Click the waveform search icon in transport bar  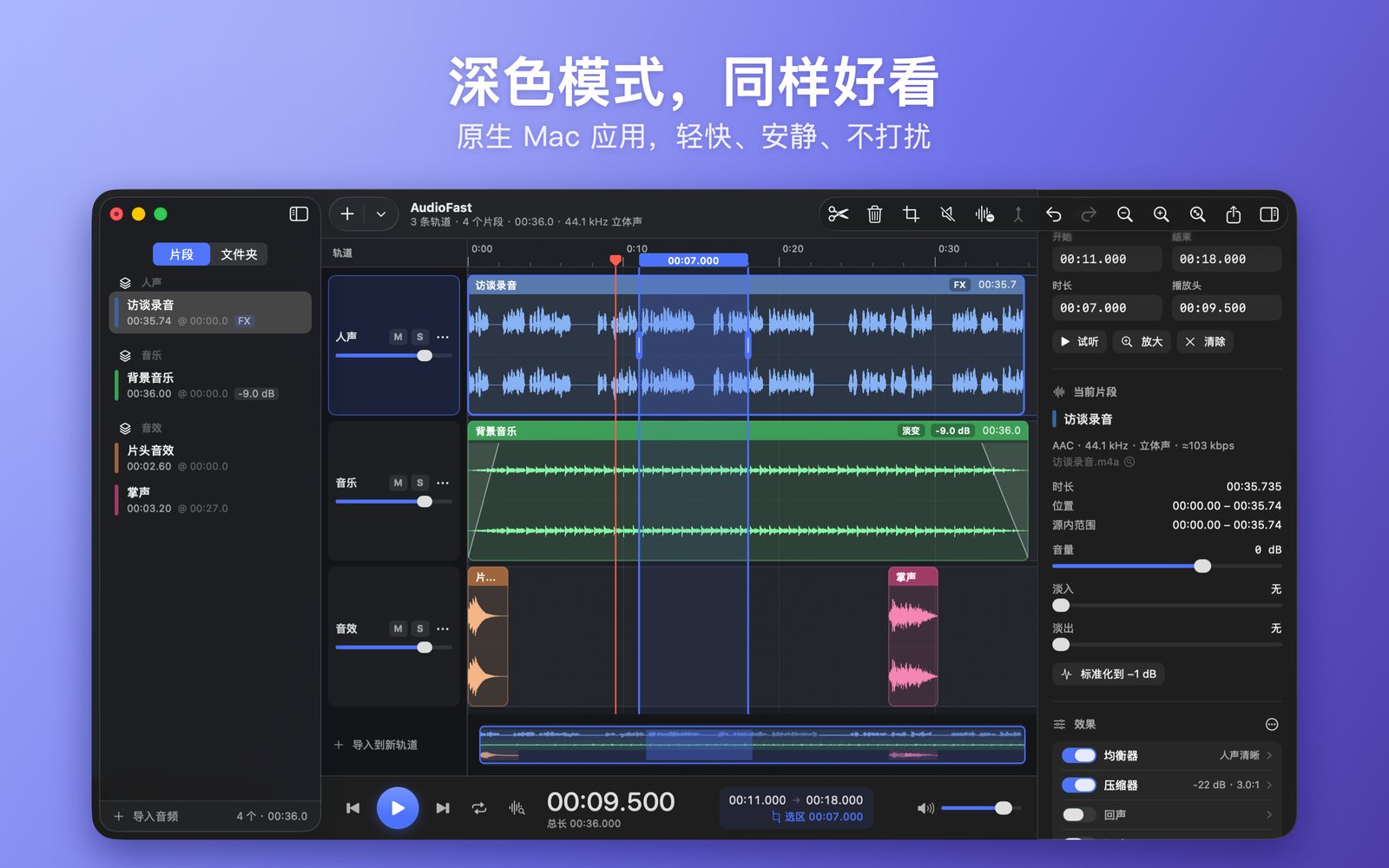[517, 808]
